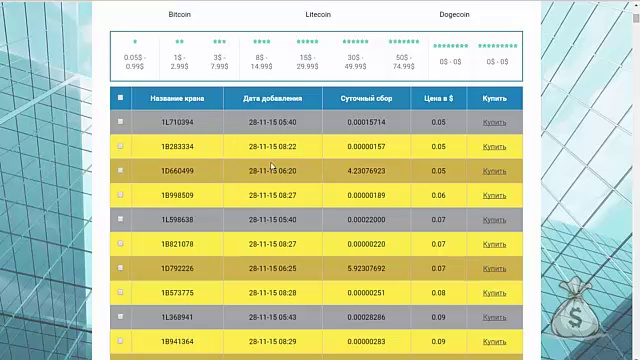Click price 0.06 in row 1B998509
The width and height of the screenshot is (640, 360).
[x=438, y=196]
